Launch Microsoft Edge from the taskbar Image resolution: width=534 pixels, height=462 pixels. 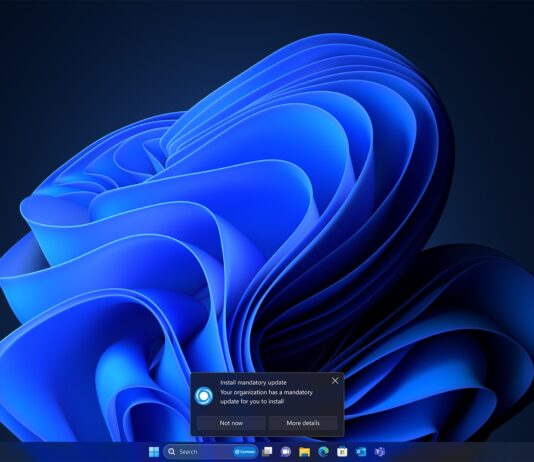(323, 452)
